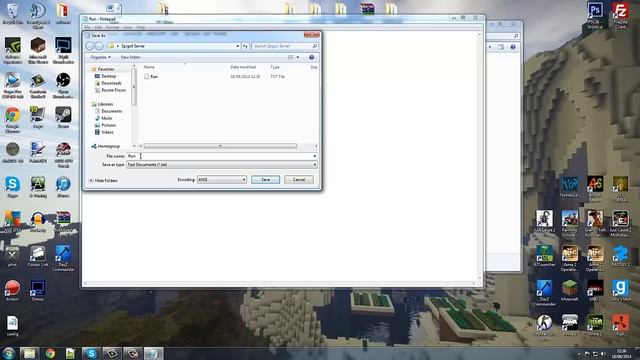Viewport: 640px width, 360px height.
Task: Select the Music library
Action: [x=107, y=118]
